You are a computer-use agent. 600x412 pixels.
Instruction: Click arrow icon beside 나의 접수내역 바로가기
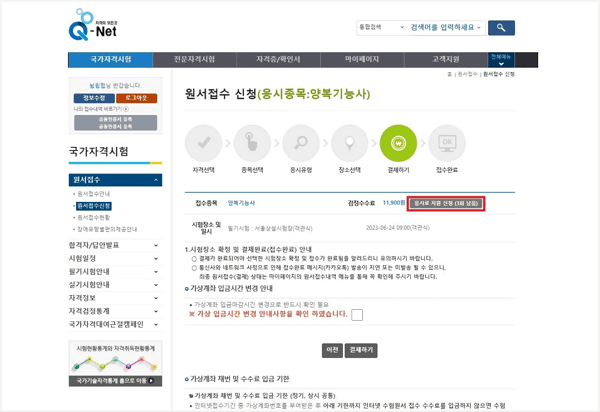pyautogui.click(x=126, y=109)
